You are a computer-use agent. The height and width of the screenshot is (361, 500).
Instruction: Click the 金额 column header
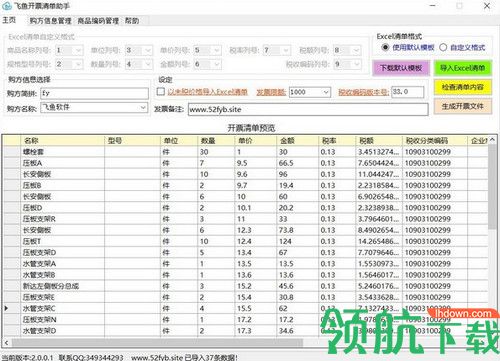point(297,141)
